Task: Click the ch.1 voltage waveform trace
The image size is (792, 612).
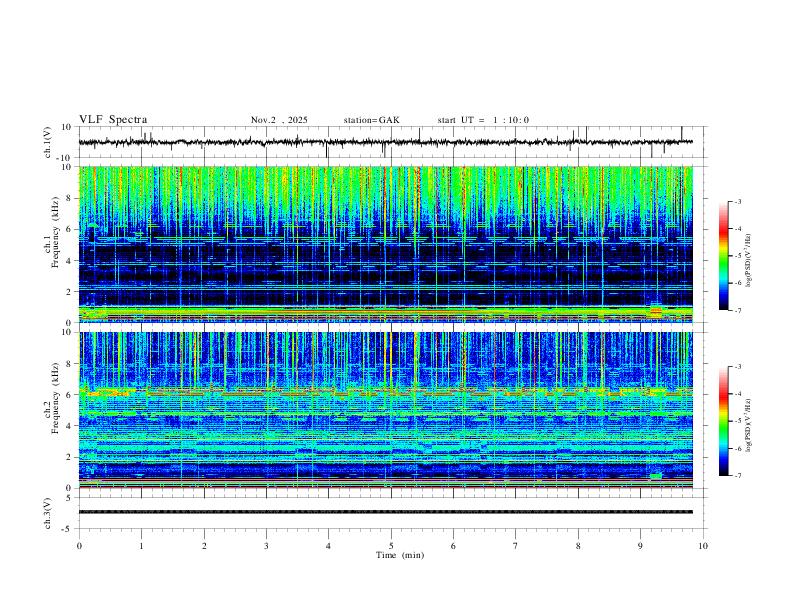Action: [385, 142]
